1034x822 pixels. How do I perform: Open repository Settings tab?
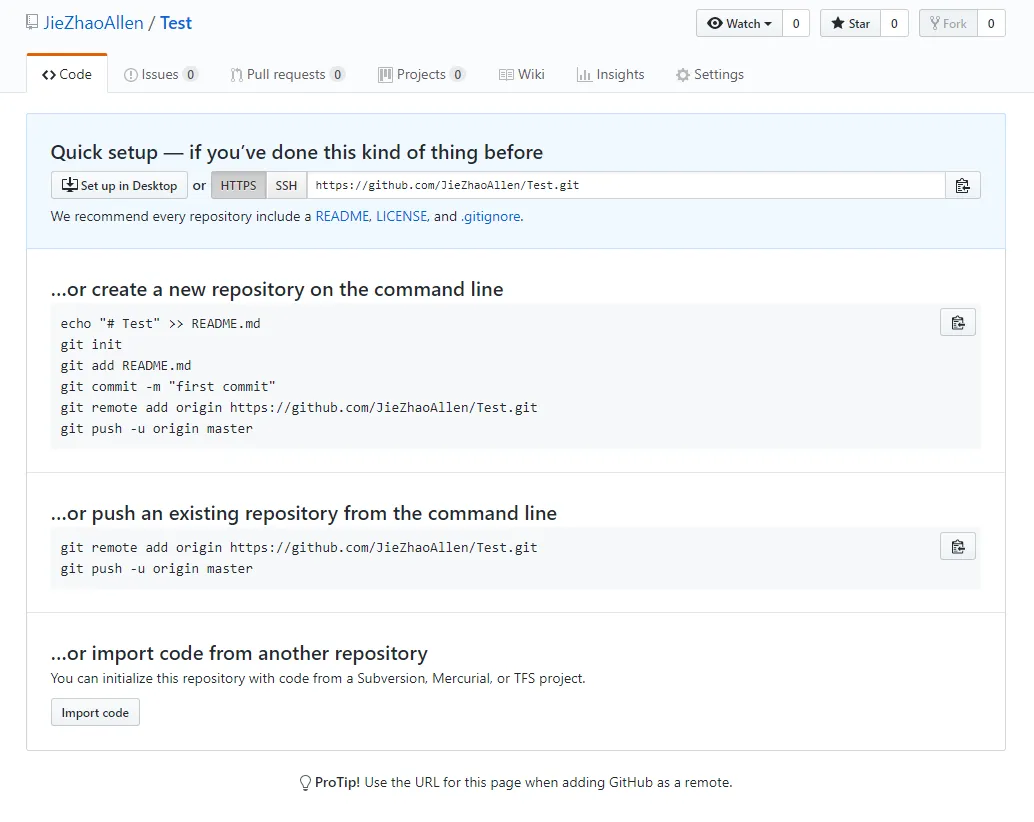coord(709,74)
